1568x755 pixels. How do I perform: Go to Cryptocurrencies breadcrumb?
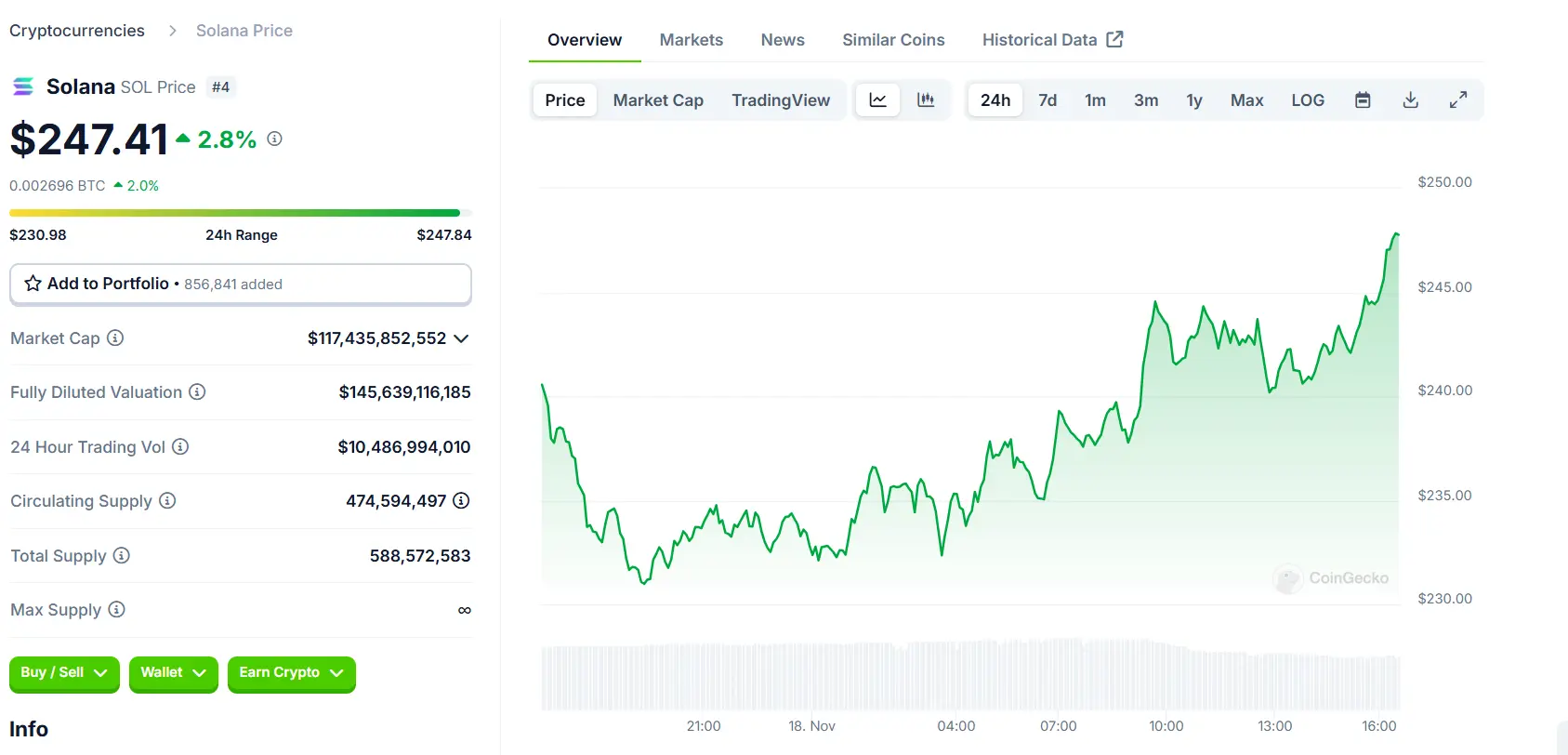click(77, 31)
